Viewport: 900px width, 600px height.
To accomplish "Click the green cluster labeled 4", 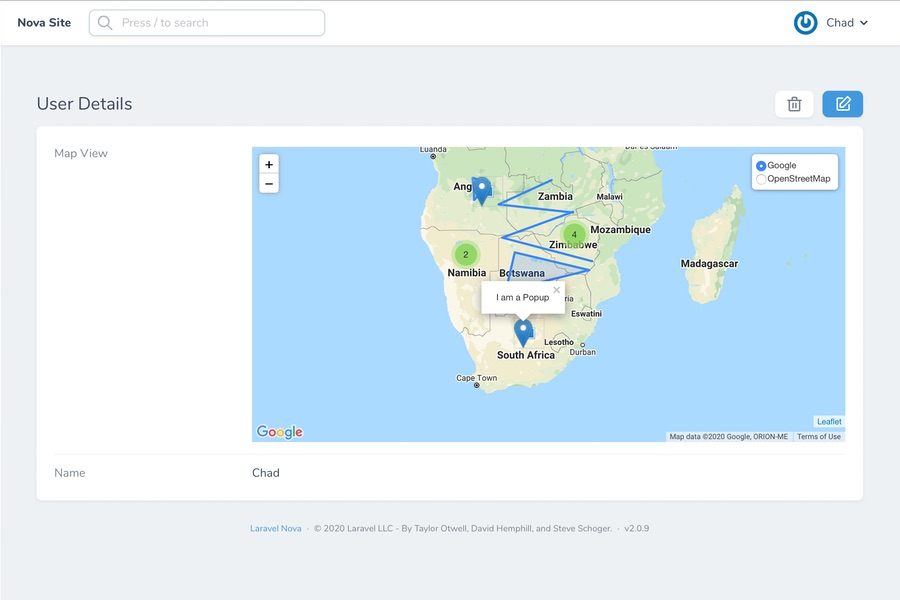I will 574,234.
